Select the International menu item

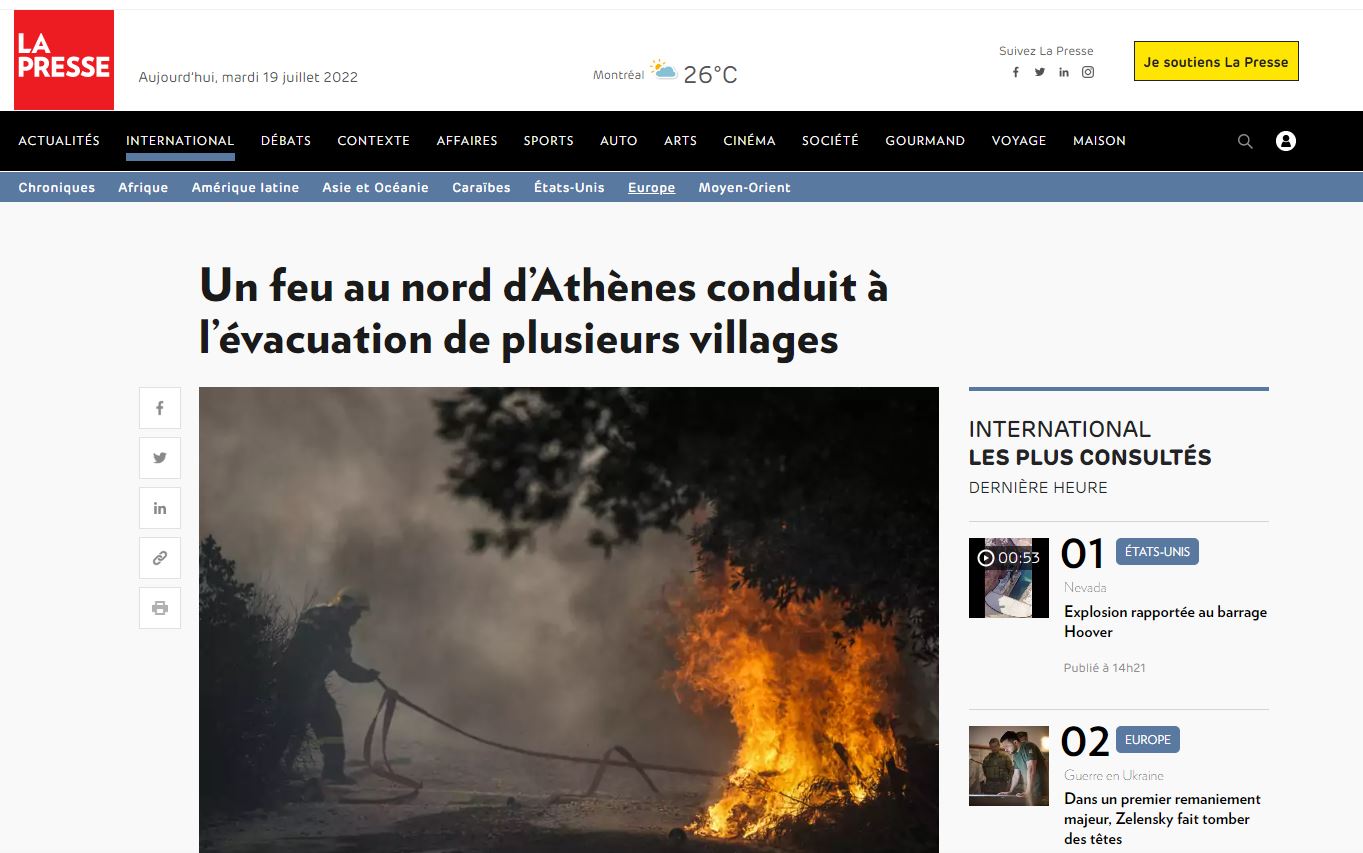[180, 141]
